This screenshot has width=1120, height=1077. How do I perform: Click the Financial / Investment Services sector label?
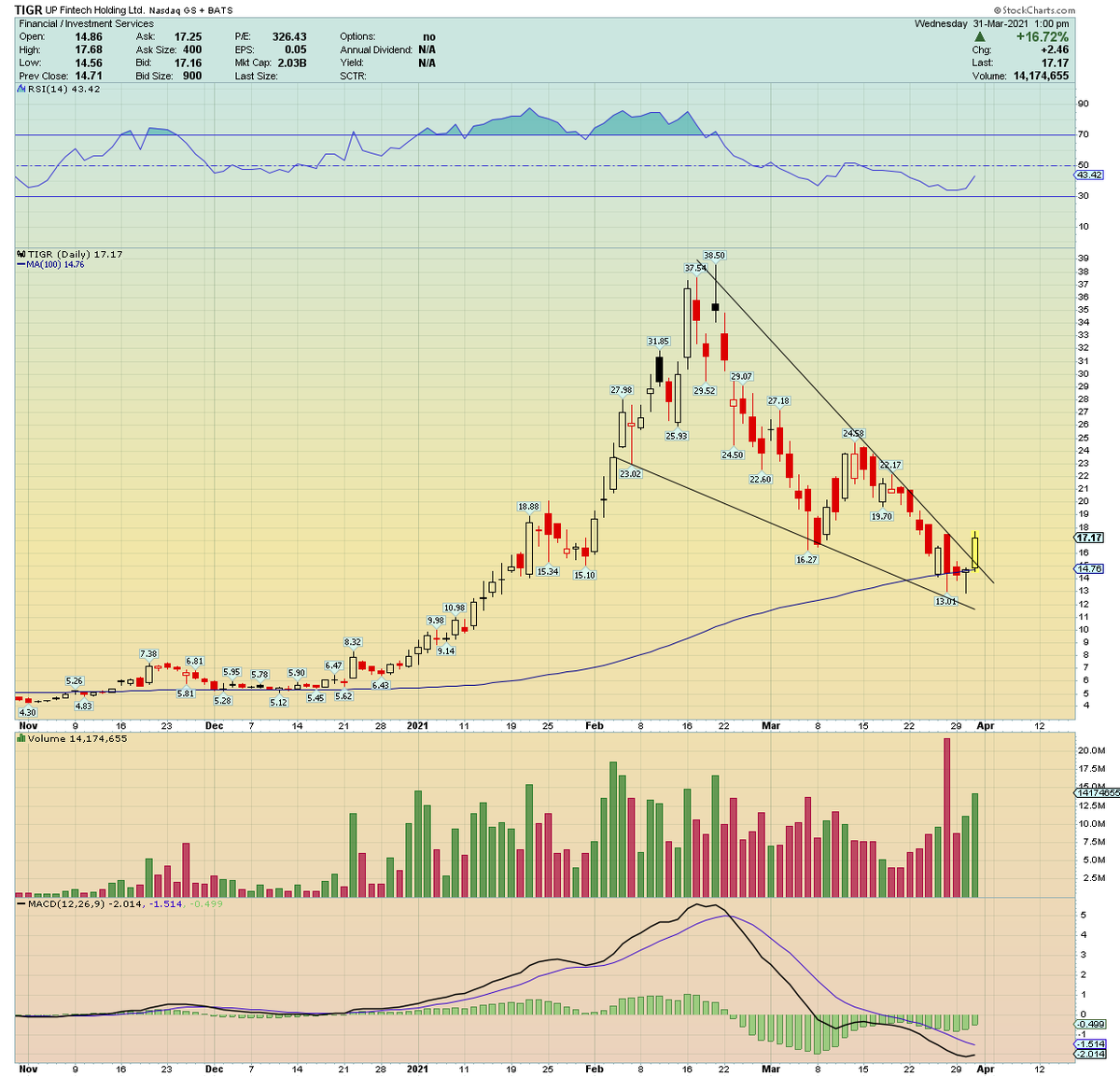point(86,23)
